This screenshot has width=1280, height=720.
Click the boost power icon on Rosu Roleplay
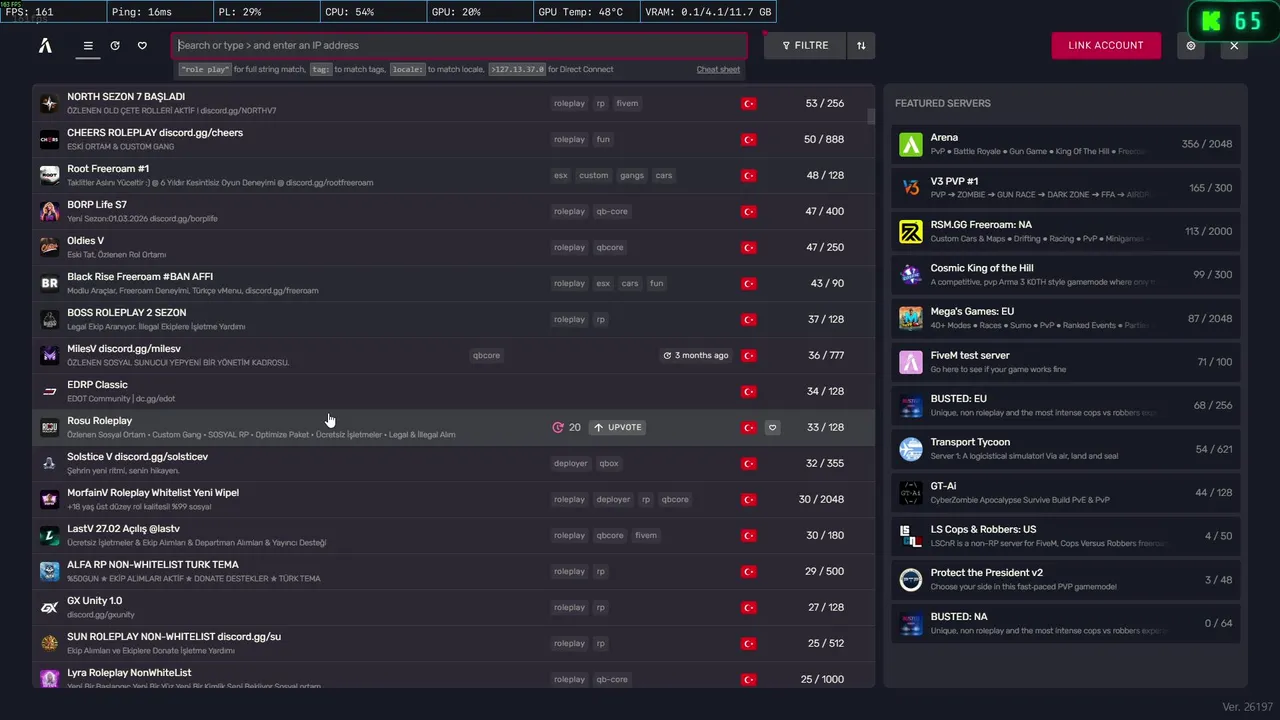pos(558,427)
